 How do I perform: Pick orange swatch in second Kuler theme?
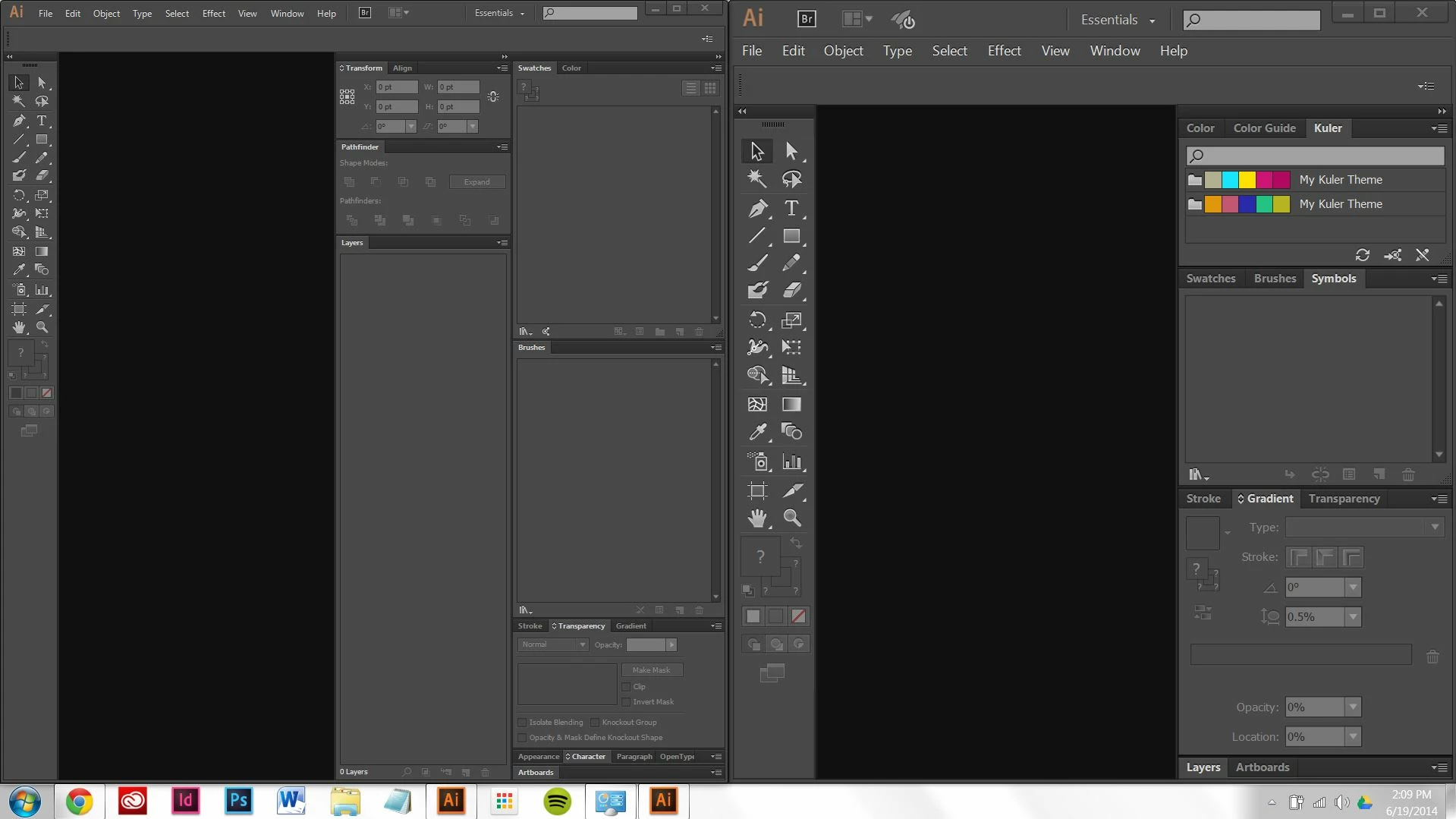coord(1213,204)
